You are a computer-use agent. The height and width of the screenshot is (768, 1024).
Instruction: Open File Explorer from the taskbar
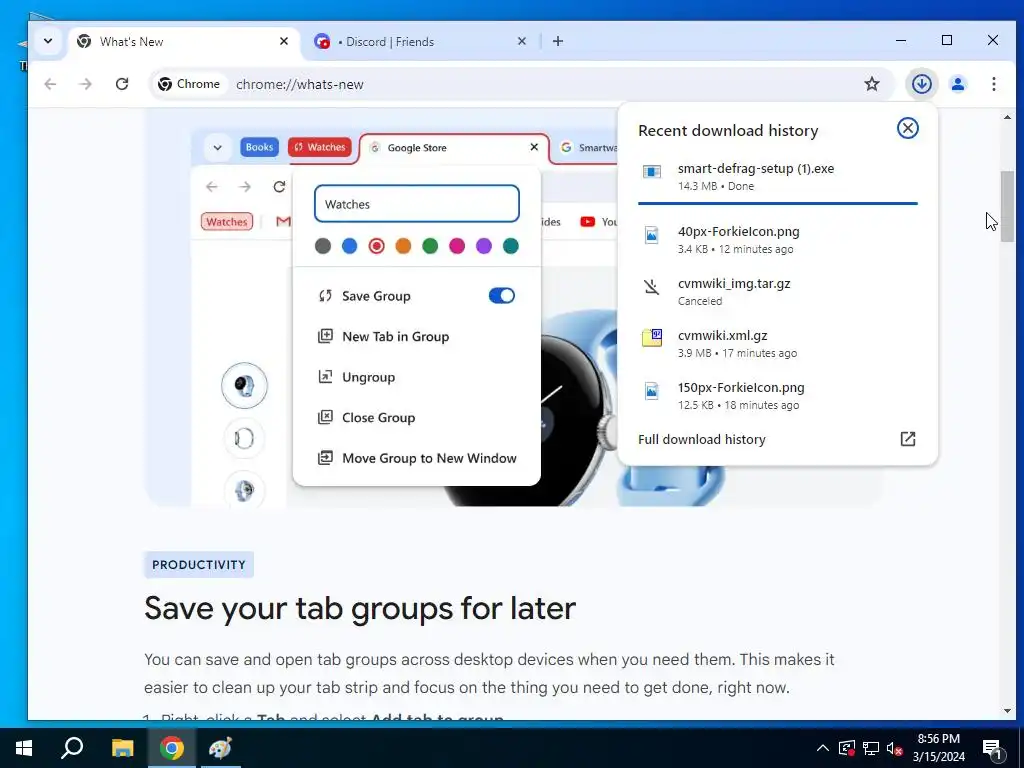[x=122, y=748]
